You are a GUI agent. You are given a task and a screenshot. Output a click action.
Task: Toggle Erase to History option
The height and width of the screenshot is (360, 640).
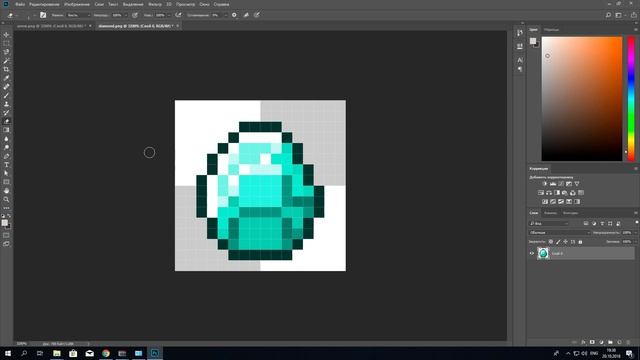click(246, 15)
